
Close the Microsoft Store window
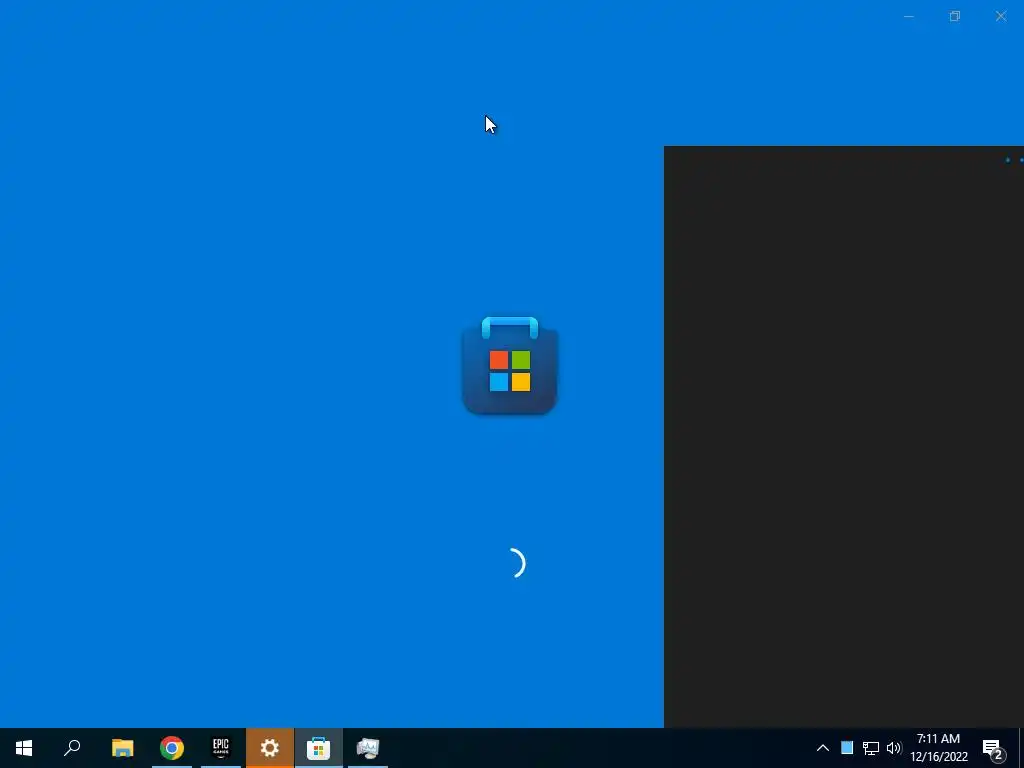pos(1000,16)
